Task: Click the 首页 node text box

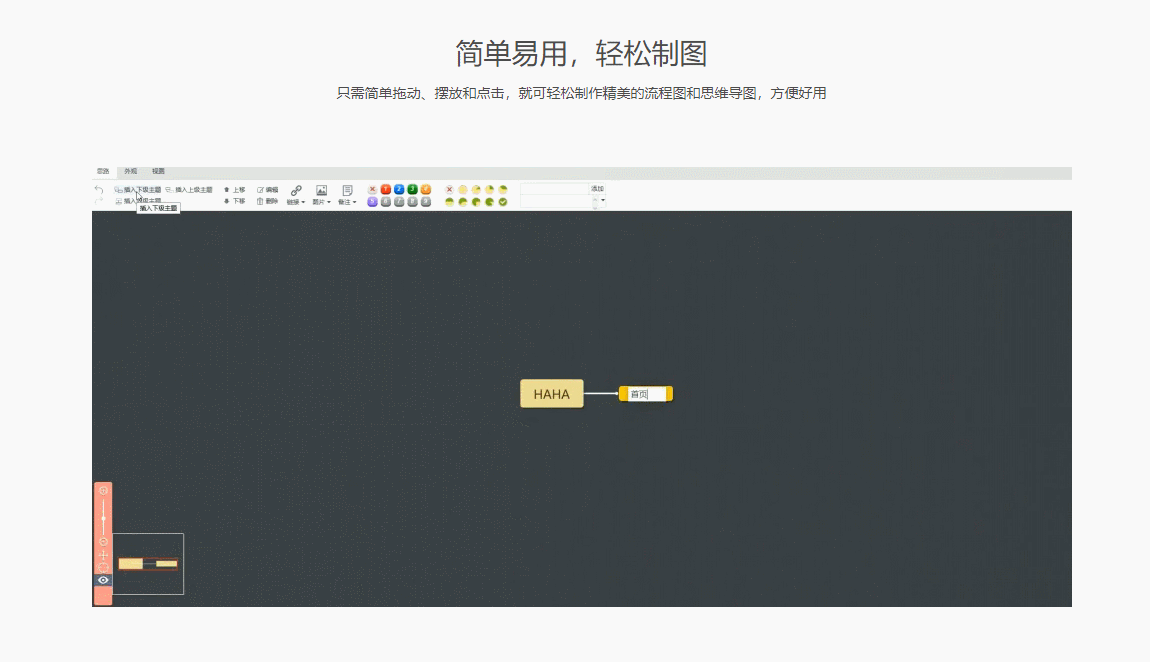Action: (x=647, y=394)
